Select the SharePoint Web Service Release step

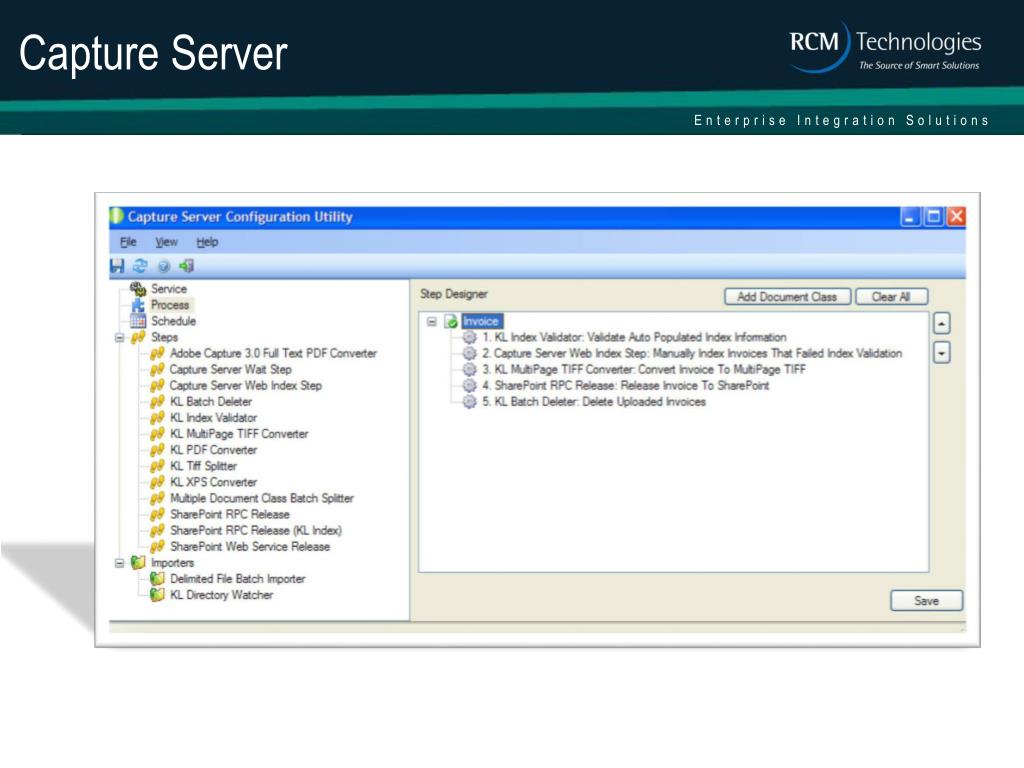[250, 547]
